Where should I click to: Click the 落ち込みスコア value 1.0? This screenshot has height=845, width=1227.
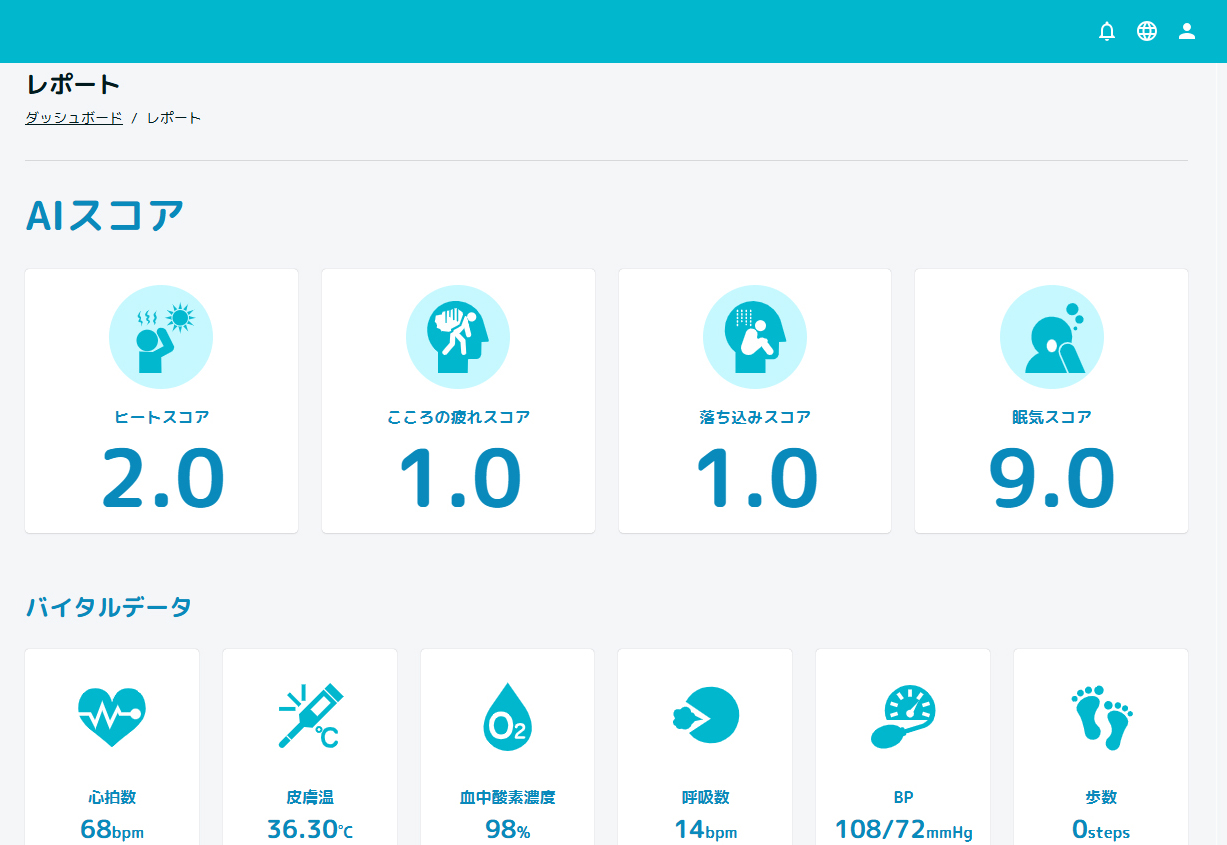coord(757,479)
